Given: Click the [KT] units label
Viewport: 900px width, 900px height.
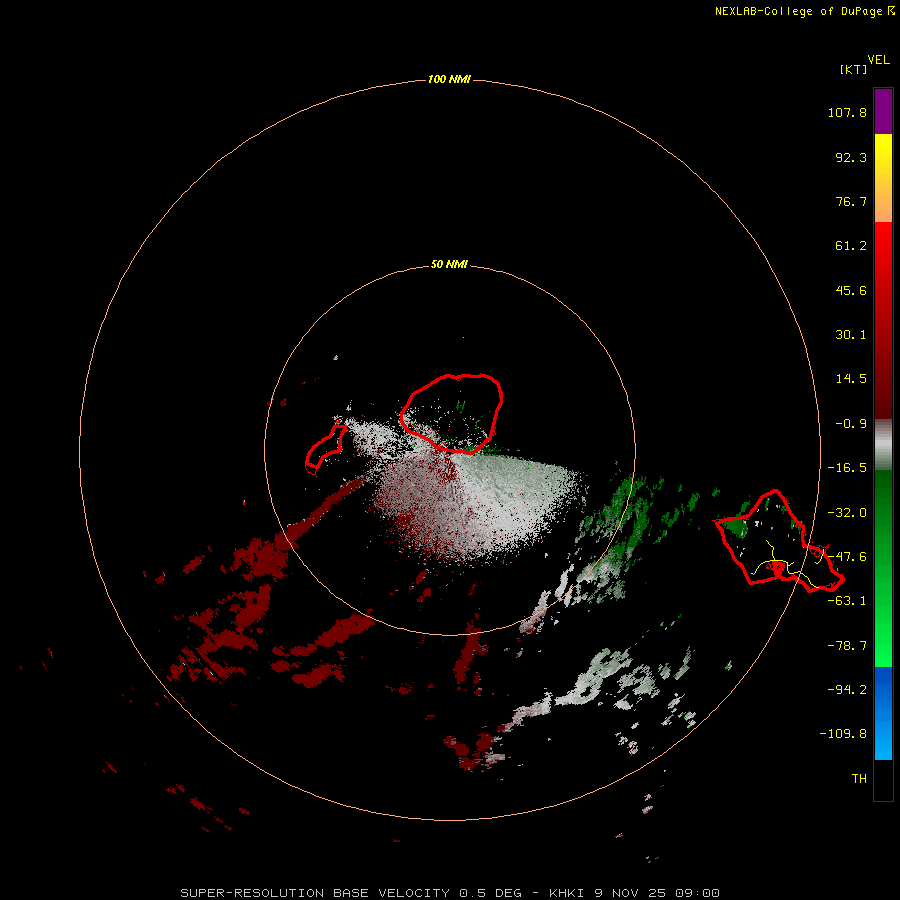Looking at the screenshot, I should [853, 69].
